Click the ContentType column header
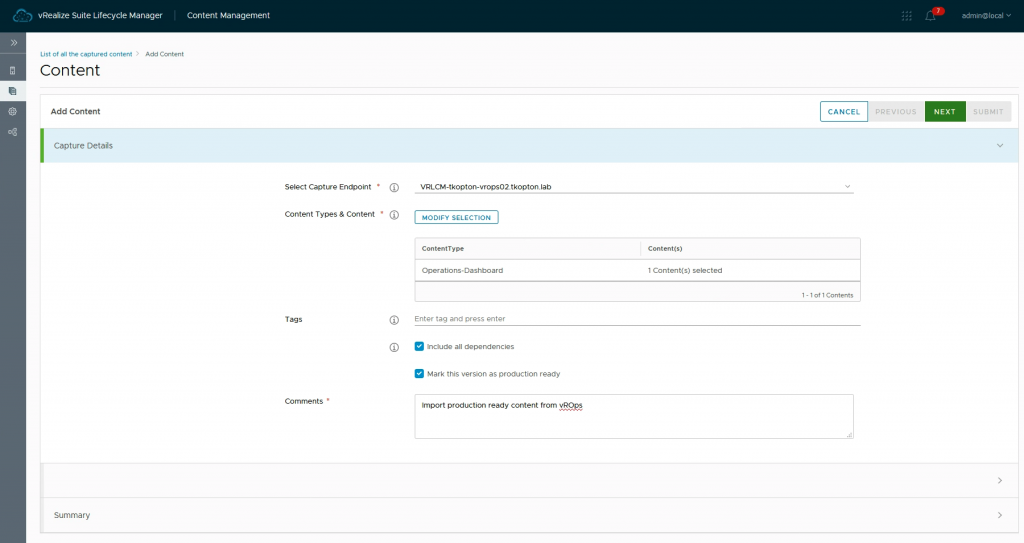 pyautogui.click(x=443, y=248)
